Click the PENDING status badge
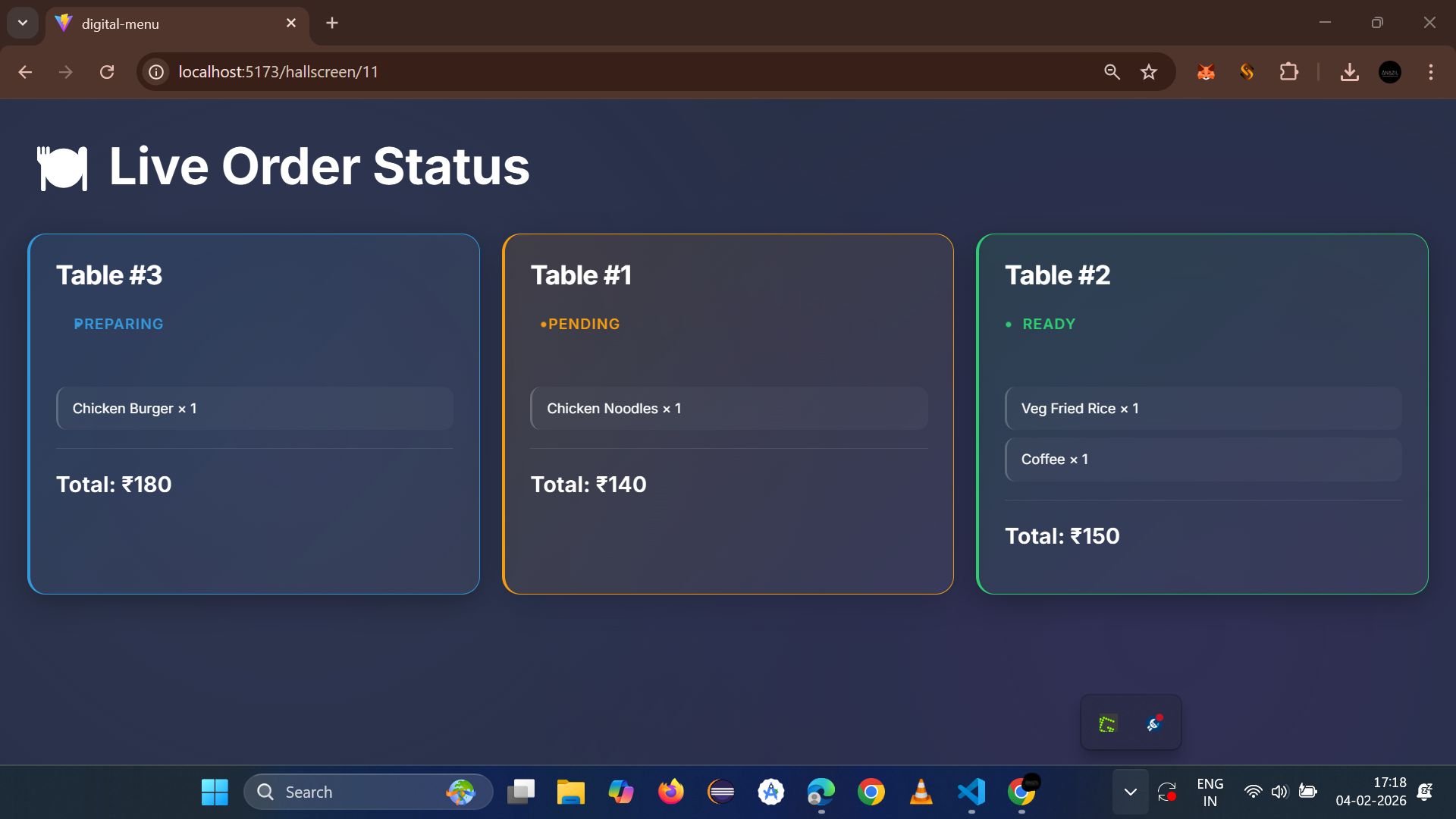The width and height of the screenshot is (1456, 819). pyautogui.click(x=580, y=324)
